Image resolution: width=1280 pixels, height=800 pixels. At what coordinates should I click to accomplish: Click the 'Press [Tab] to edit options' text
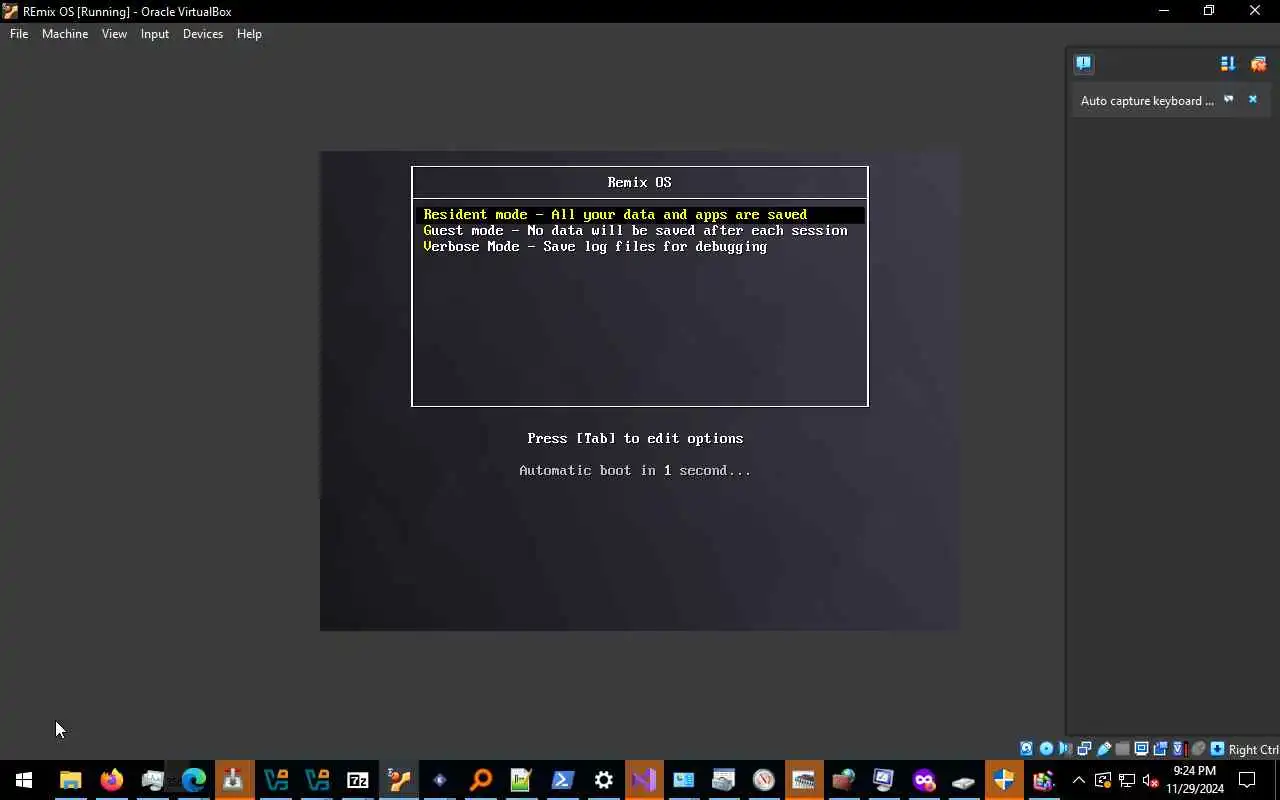pyautogui.click(x=635, y=439)
